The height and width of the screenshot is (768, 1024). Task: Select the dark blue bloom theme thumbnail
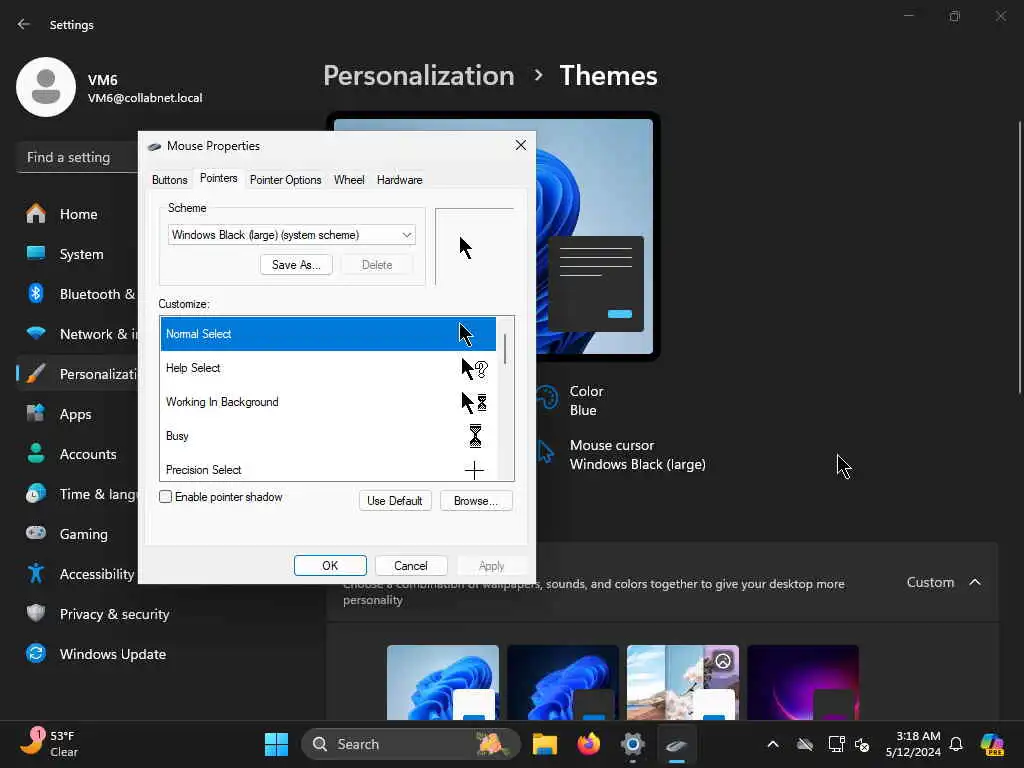pyautogui.click(x=563, y=682)
